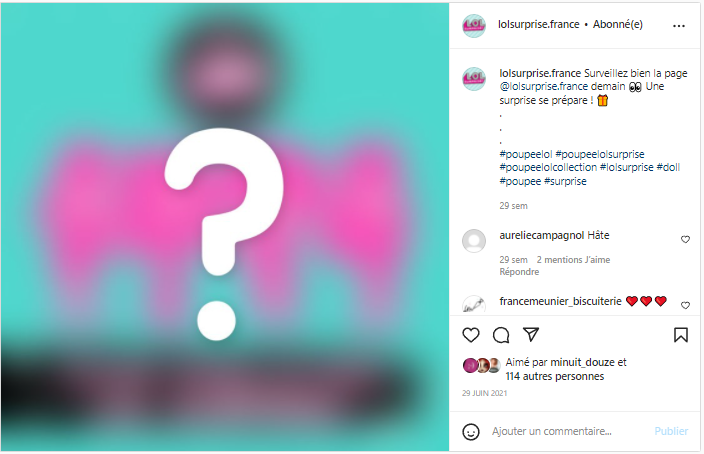Open aureliecampagnol's profile avatar
The width and height of the screenshot is (704, 454).
pyautogui.click(x=474, y=241)
